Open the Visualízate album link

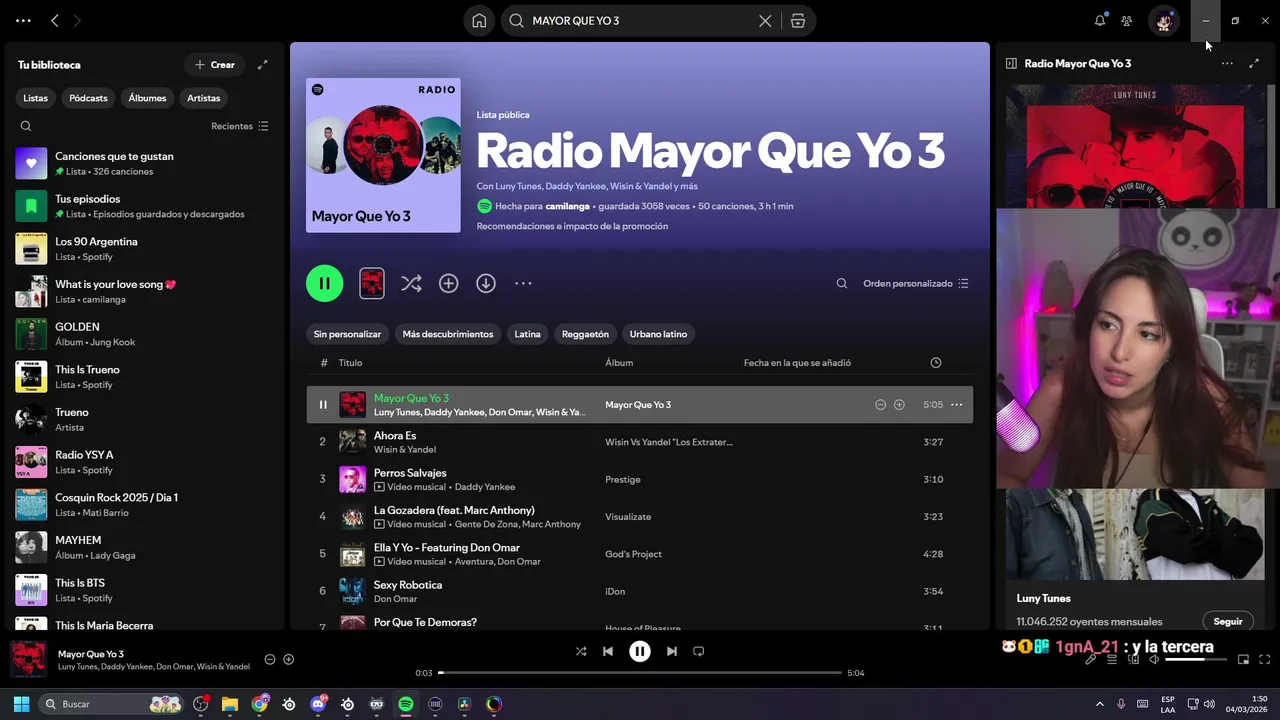(x=628, y=517)
